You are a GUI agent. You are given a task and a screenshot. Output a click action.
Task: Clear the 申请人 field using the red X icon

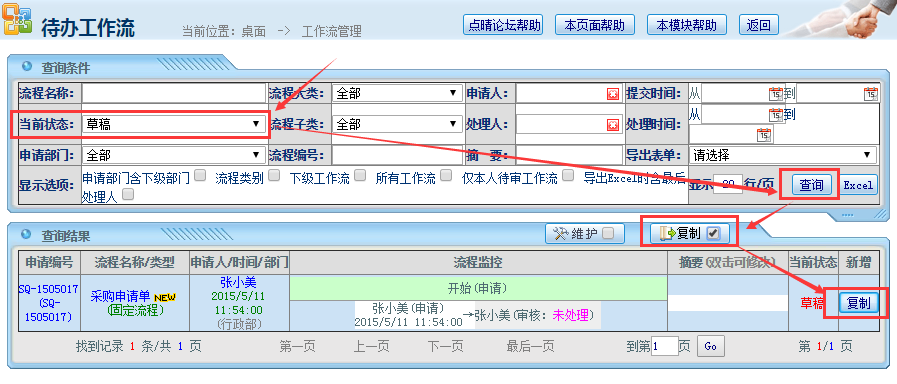click(613, 94)
